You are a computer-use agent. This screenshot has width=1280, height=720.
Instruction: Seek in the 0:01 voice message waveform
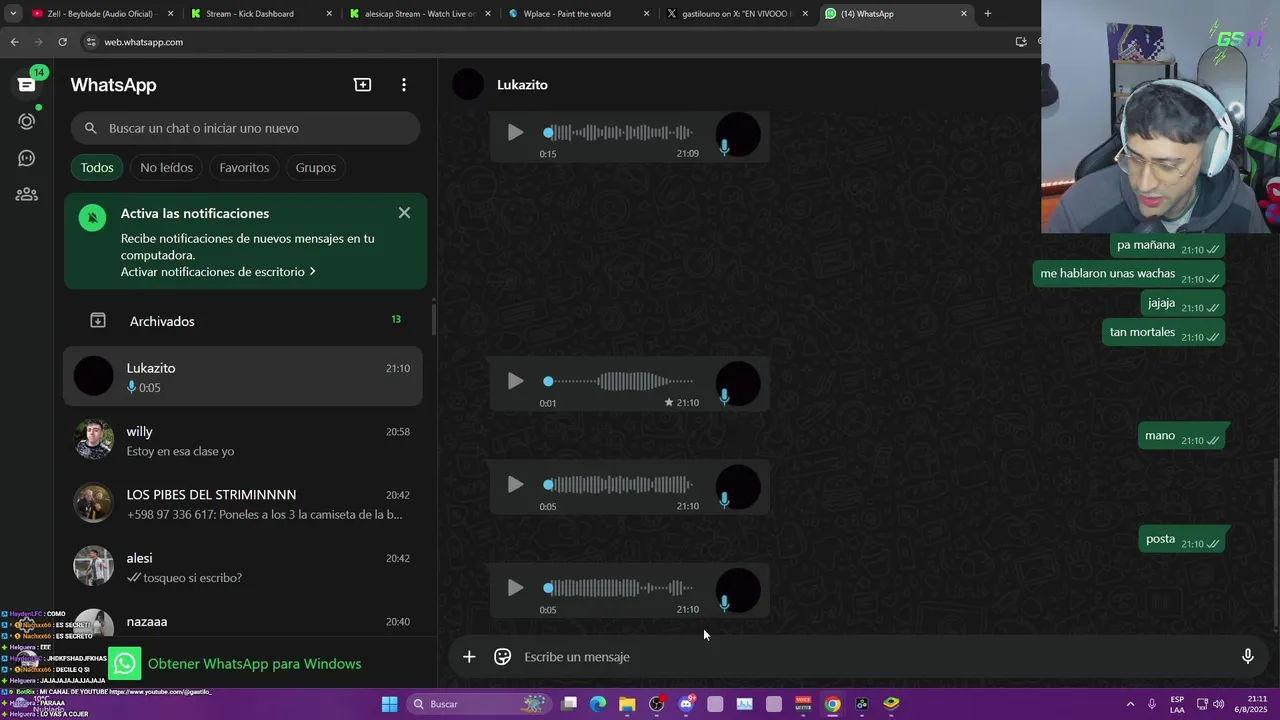click(x=619, y=381)
